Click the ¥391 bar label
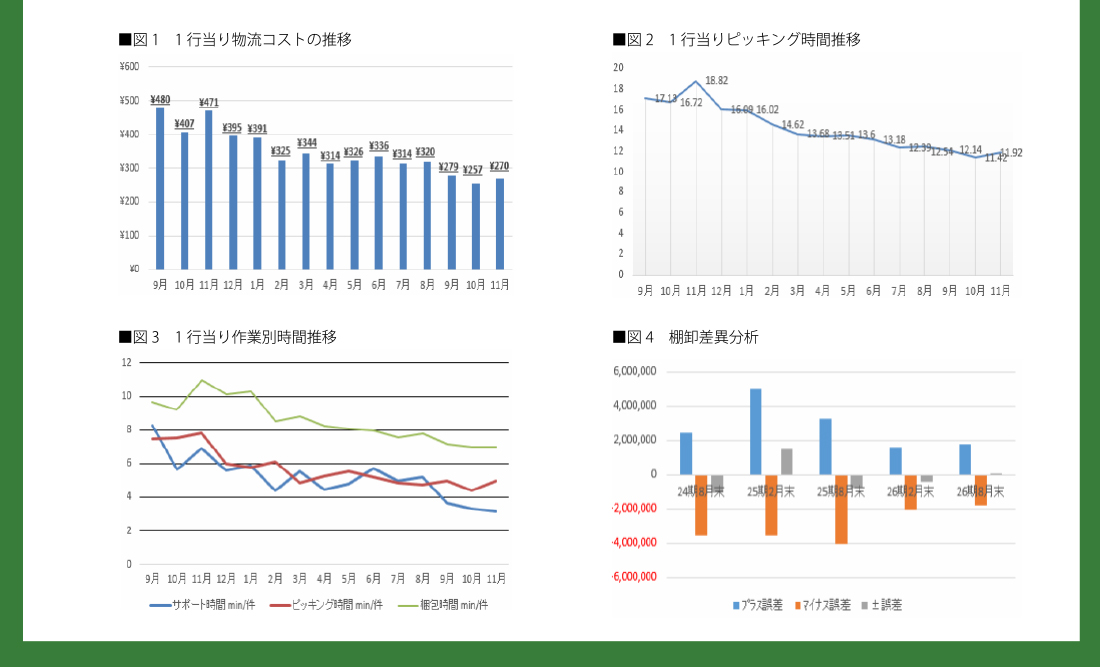 point(257,129)
